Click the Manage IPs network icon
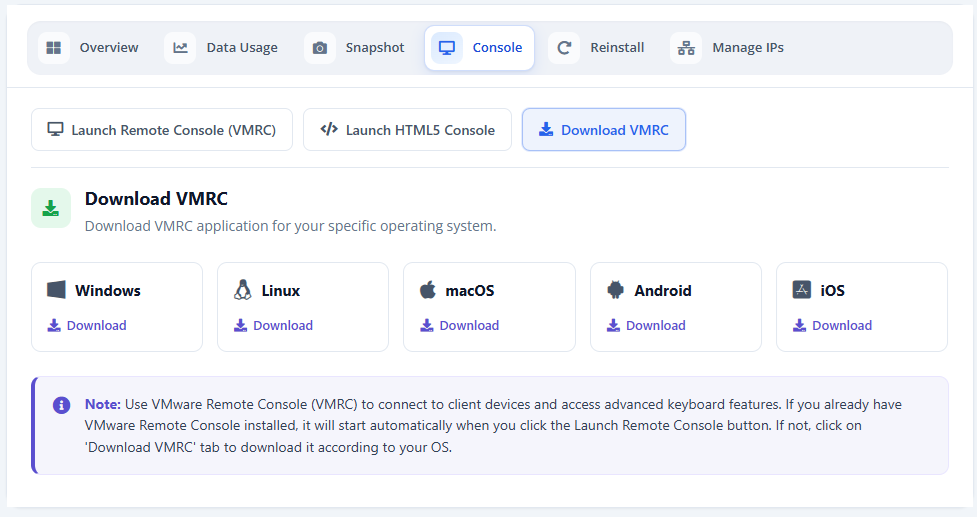 pos(686,48)
